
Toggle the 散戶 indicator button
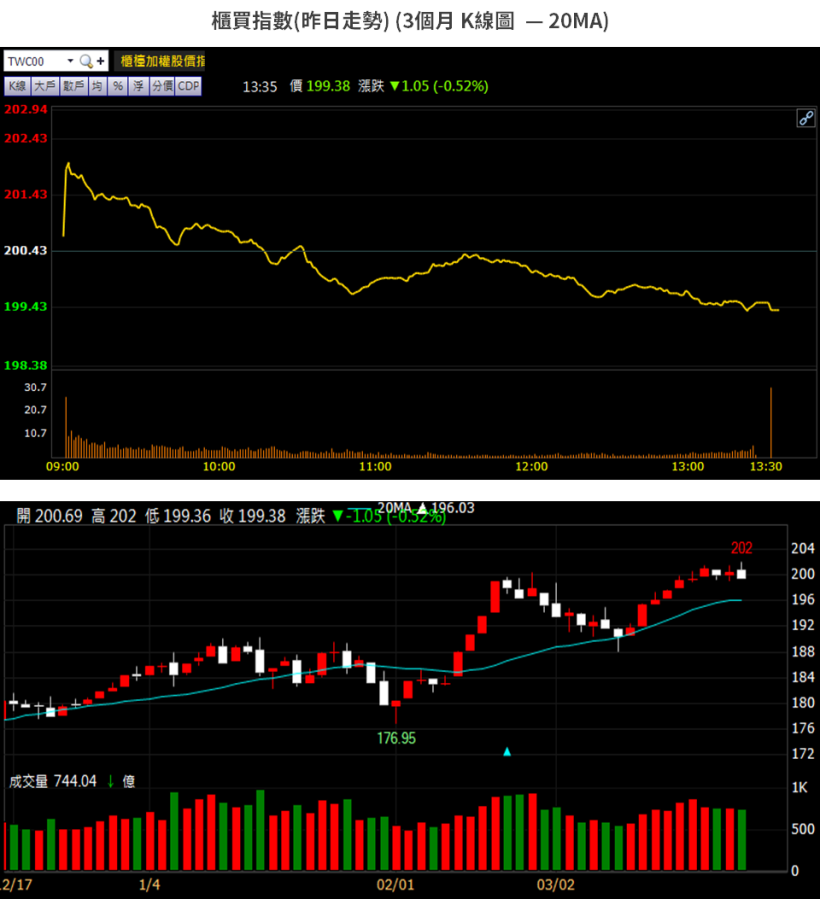click(73, 87)
